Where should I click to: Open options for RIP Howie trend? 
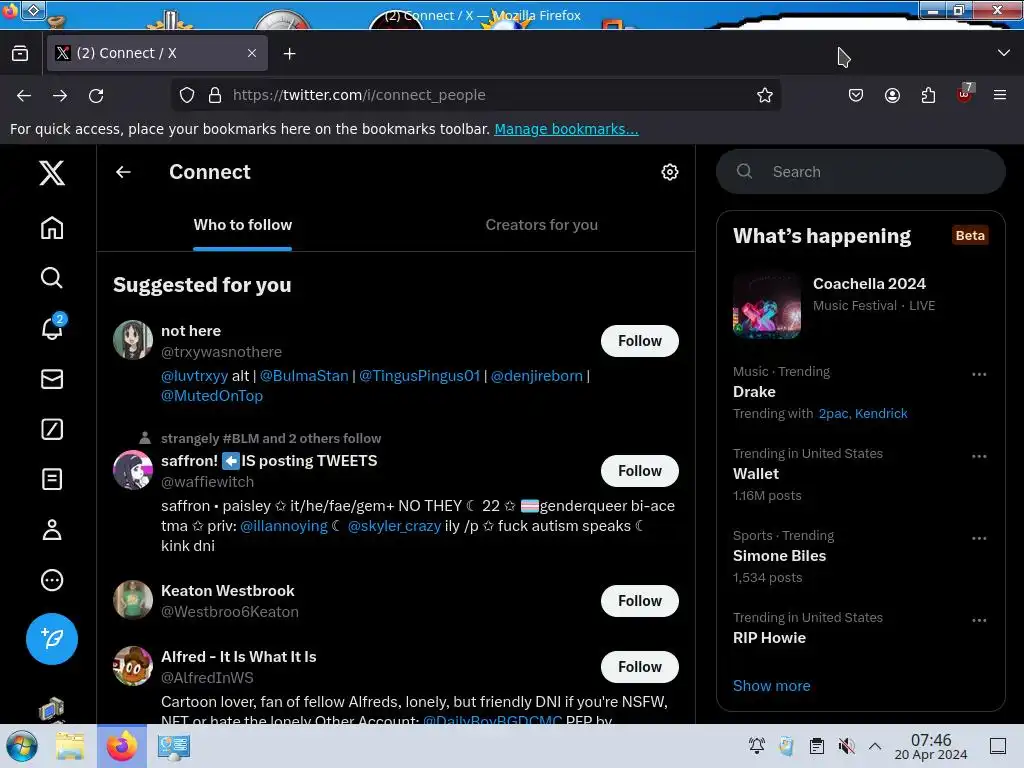(x=979, y=620)
